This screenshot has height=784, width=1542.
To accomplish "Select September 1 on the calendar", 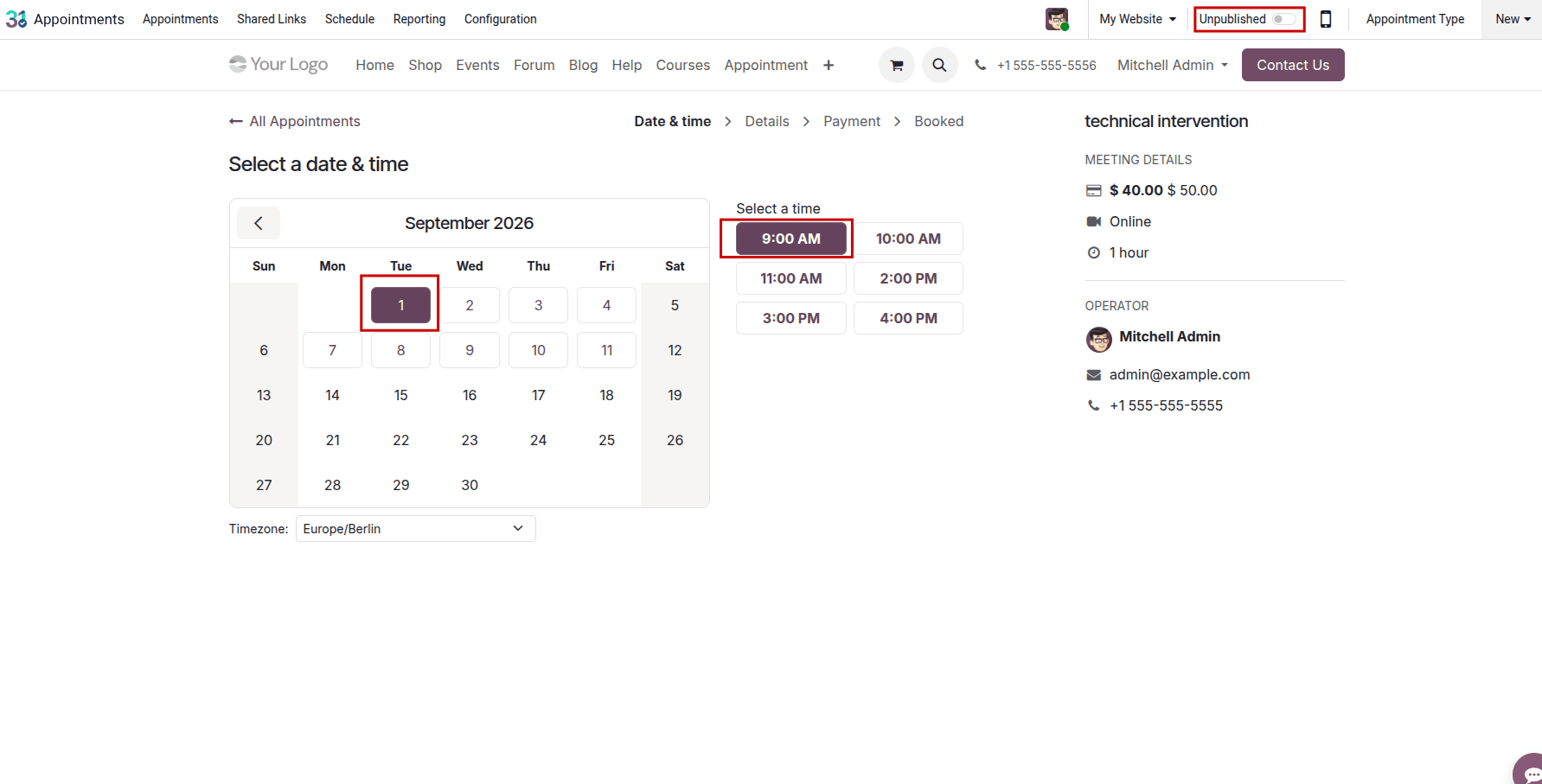I will click(x=401, y=305).
